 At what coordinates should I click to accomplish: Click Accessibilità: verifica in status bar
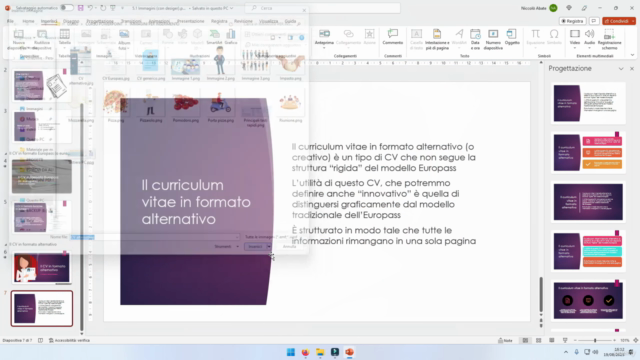coord(69,340)
